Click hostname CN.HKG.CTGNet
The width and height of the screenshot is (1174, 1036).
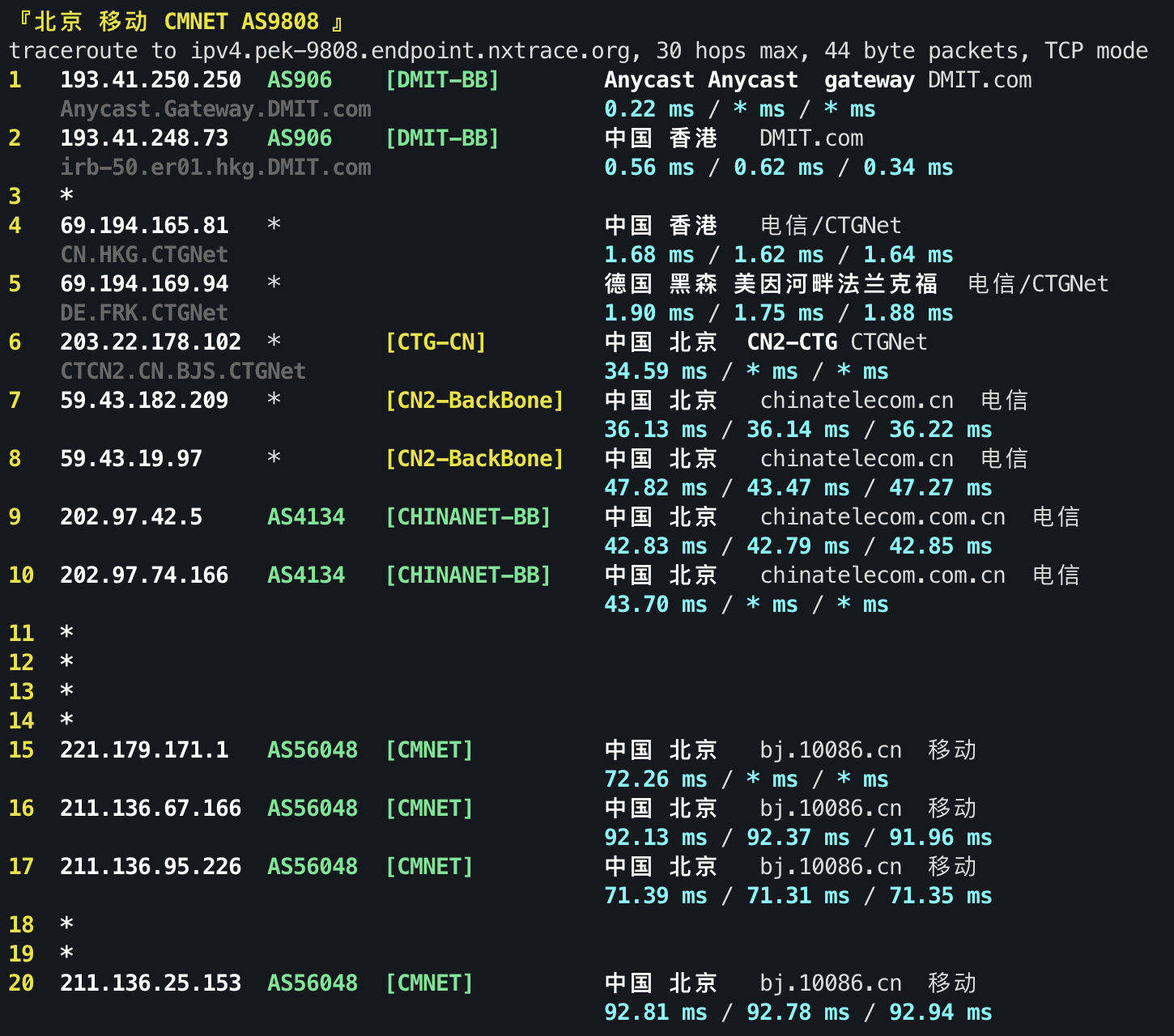coord(144,255)
